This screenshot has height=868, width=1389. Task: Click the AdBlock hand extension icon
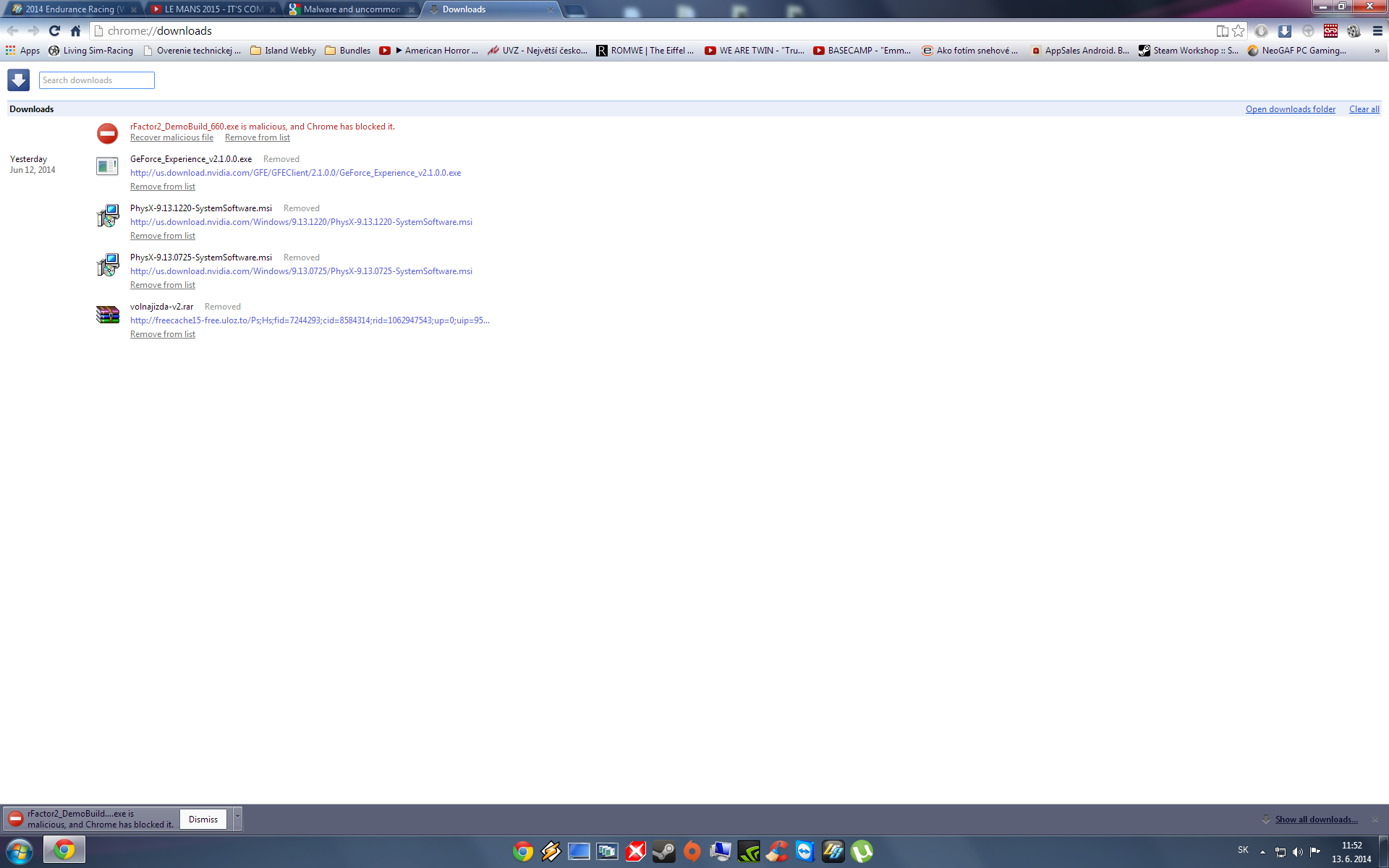point(1261,30)
